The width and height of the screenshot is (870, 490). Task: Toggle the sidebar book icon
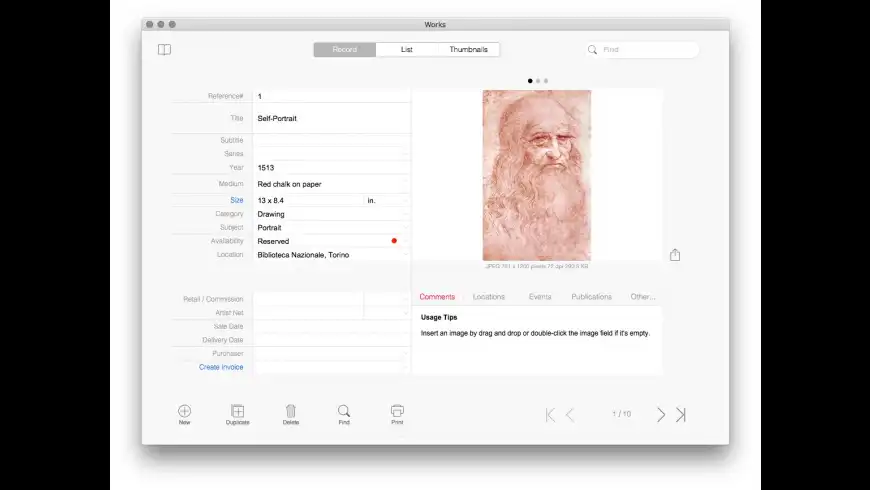tap(164, 50)
